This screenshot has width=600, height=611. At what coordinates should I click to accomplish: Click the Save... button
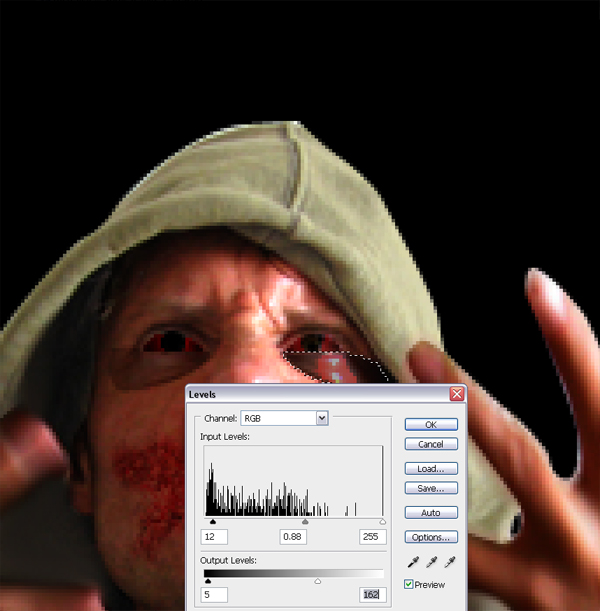tap(431, 488)
